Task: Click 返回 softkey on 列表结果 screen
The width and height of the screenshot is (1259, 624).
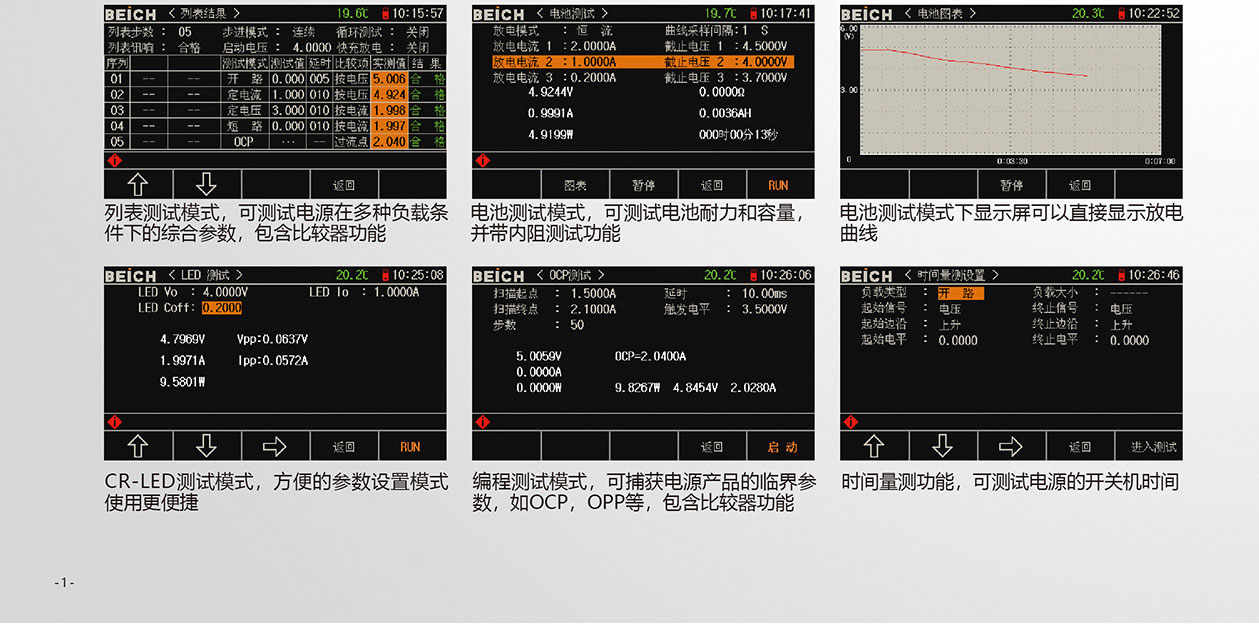Action: [343, 185]
